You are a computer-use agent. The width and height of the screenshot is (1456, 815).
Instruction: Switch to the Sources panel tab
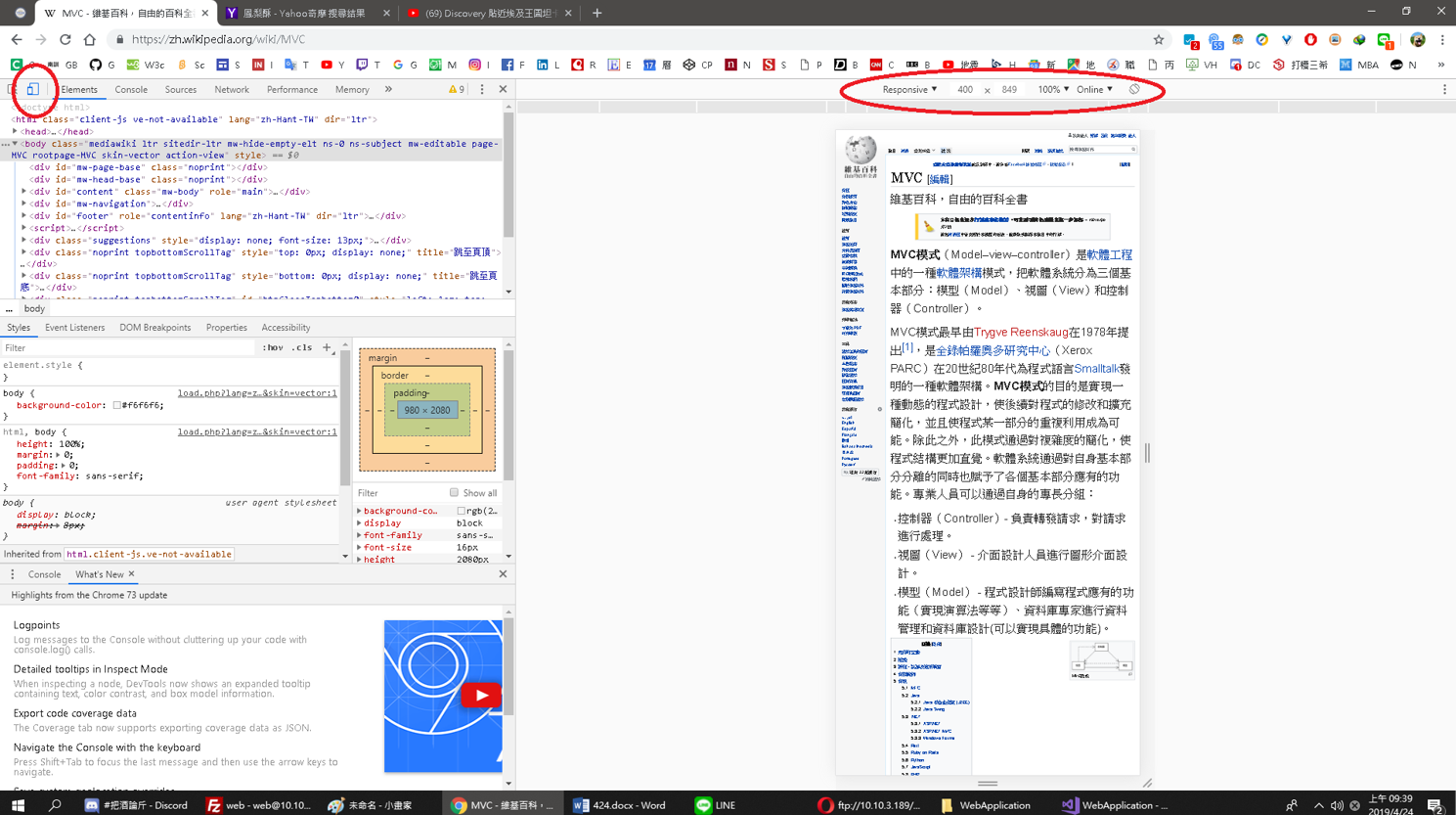[x=181, y=89]
